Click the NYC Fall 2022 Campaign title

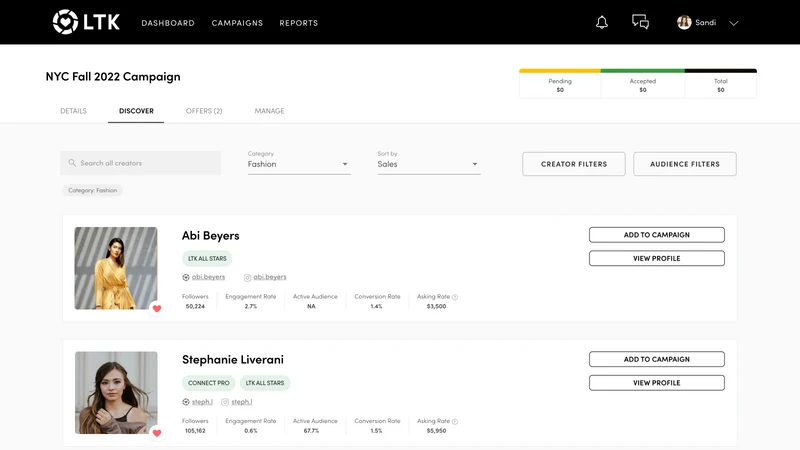click(113, 77)
